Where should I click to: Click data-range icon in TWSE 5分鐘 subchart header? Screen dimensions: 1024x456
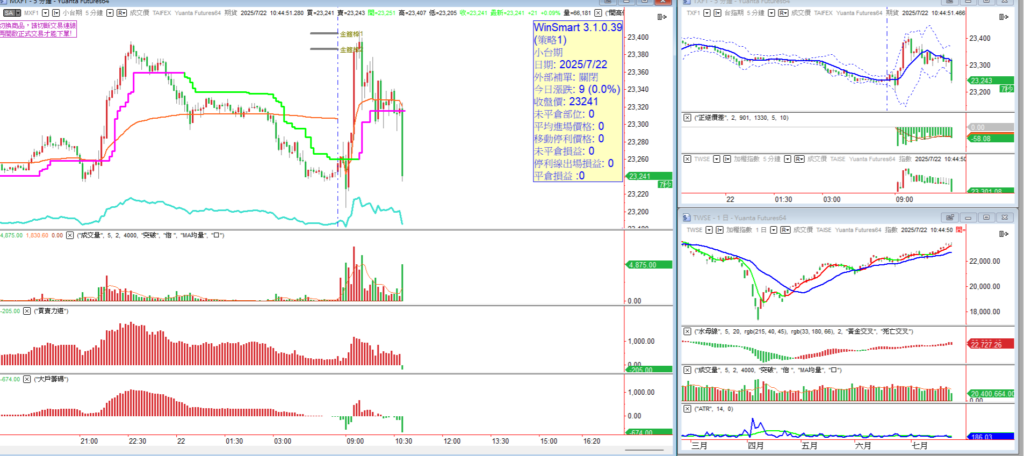pyautogui.click(x=727, y=159)
